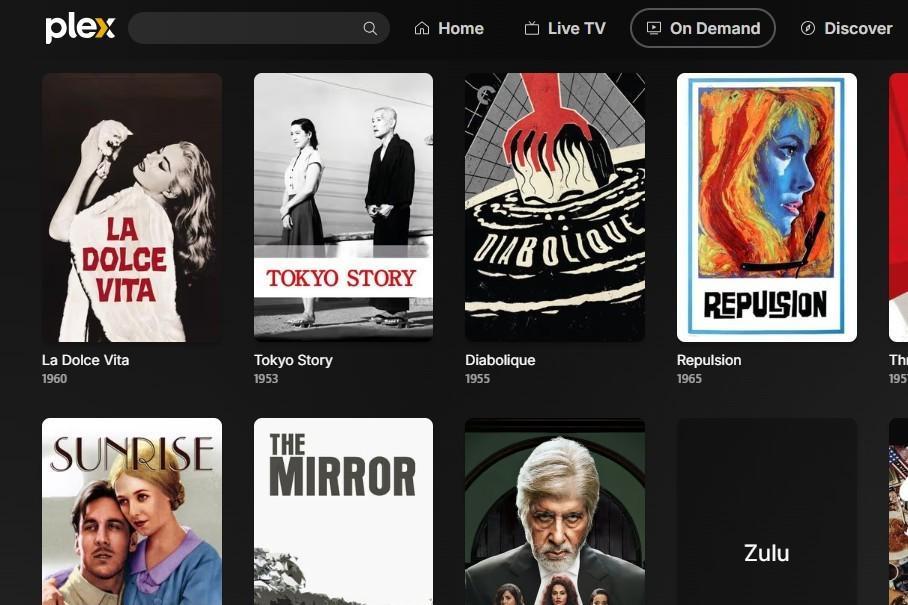Open the Sunrise movie poster
908x605 pixels.
click(x=132, y=512)
